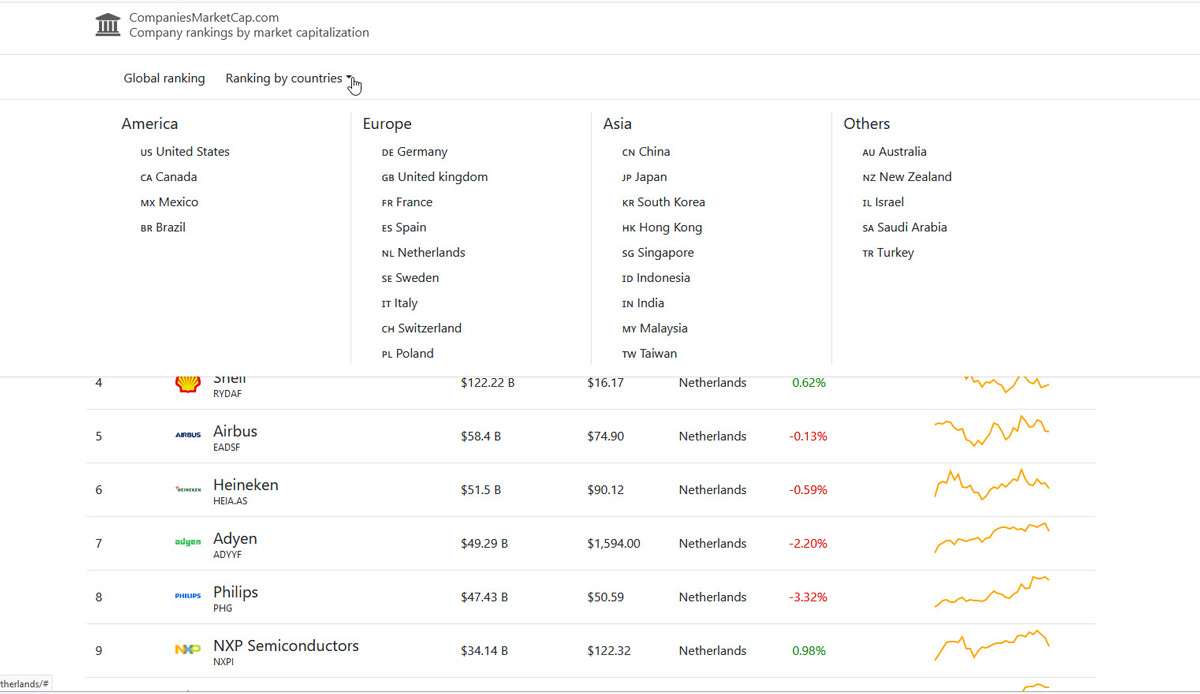1200x694 pixels.
Task: Click the Airbus logo icon
Action: click(x=188, y=436)
